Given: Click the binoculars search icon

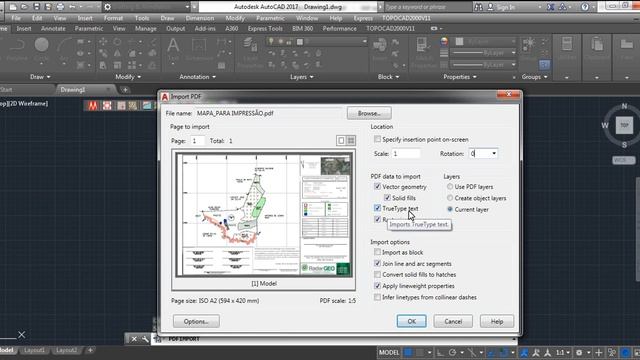Looking at the screenshot, I should [478, 7].
